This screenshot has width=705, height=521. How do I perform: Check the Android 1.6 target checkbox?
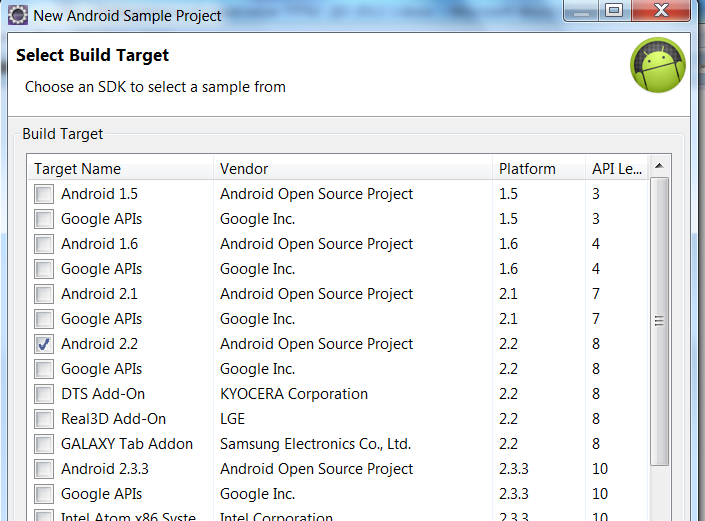tap(44, 244)
